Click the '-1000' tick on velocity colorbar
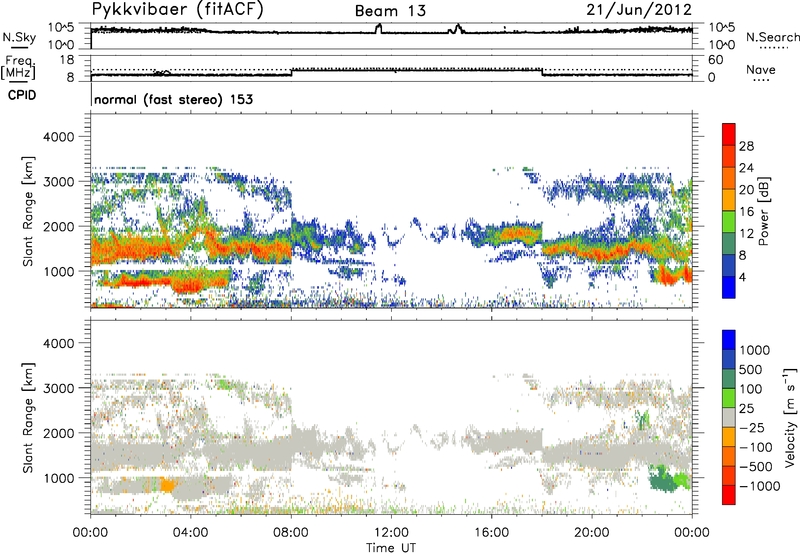 760,486
